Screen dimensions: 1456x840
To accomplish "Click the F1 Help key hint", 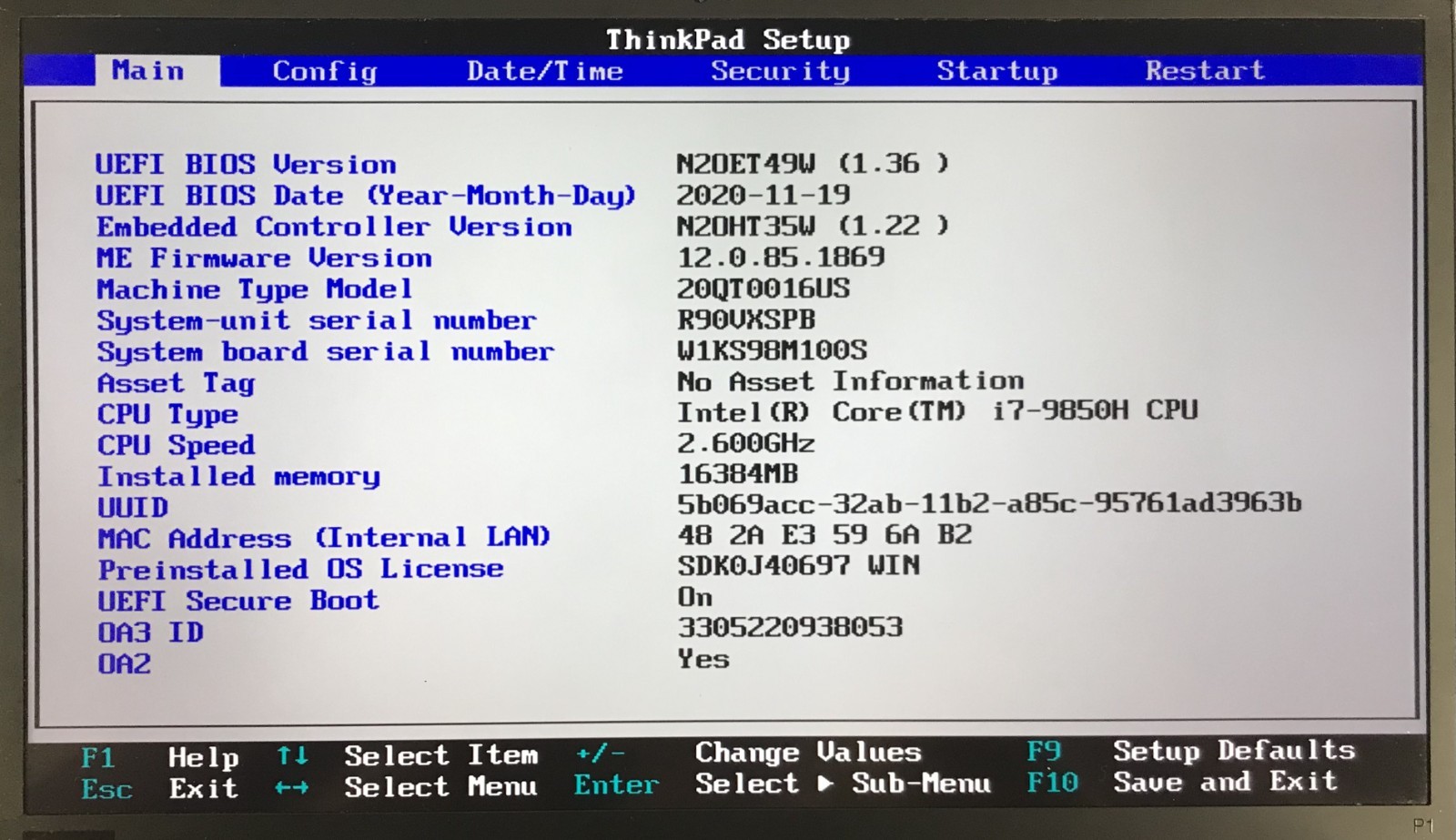I will coord(160,757).
